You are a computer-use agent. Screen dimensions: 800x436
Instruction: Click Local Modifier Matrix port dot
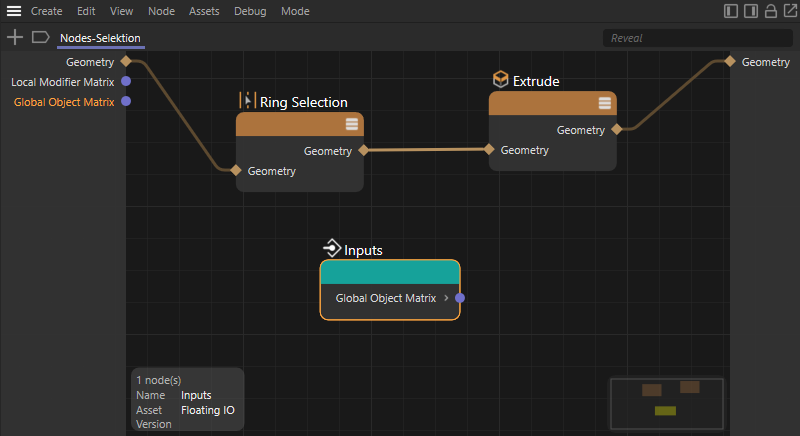coord(126,81)
